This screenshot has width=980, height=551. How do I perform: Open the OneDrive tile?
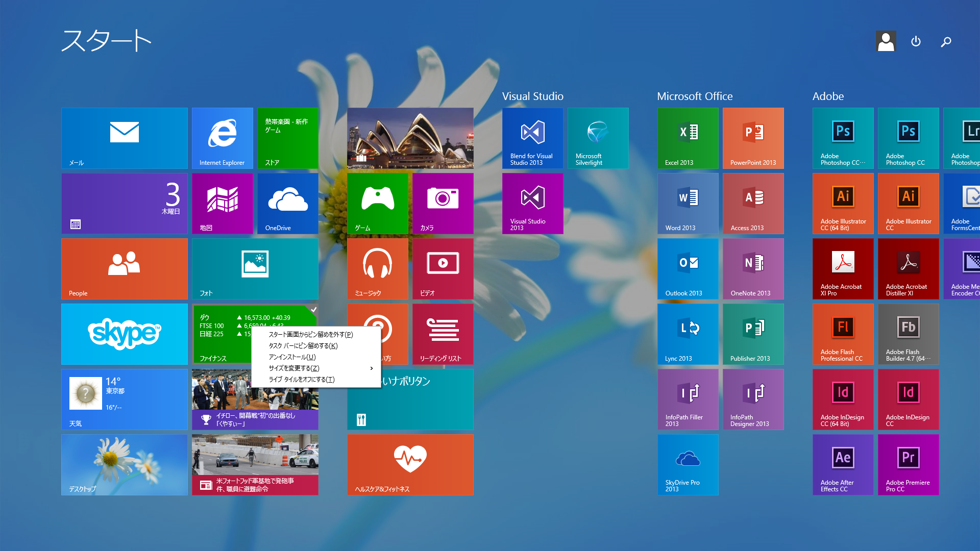(x=288, y=204)
